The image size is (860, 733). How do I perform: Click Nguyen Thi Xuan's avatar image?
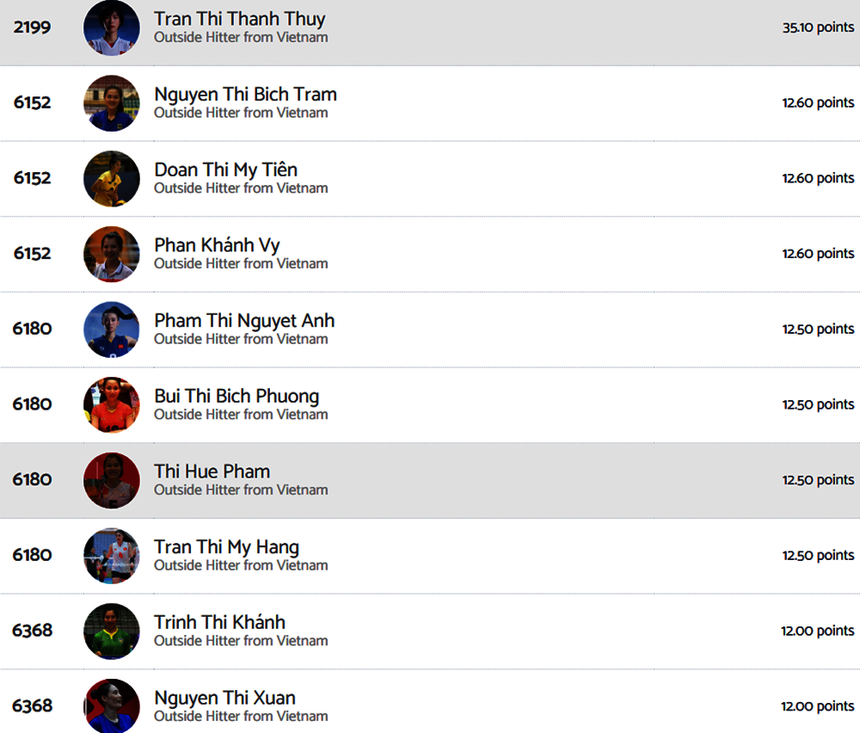click(x=111, y=706)
